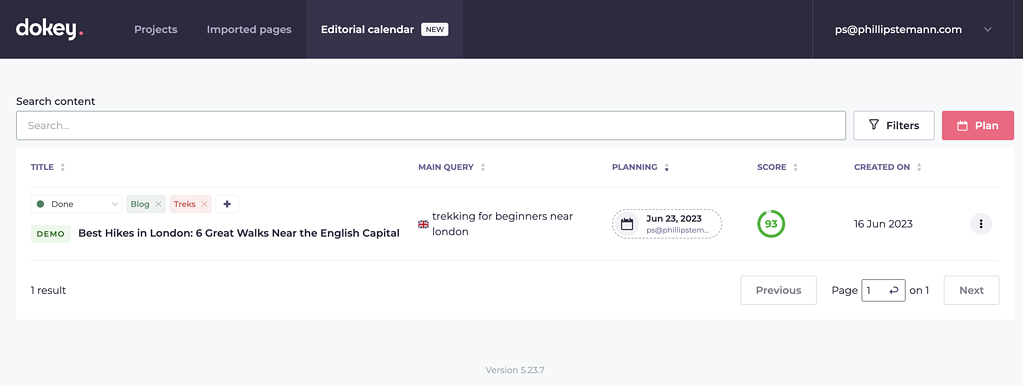
Task: Click the DEMO badge
Action: pyautogui.click(x=51, y=233)
